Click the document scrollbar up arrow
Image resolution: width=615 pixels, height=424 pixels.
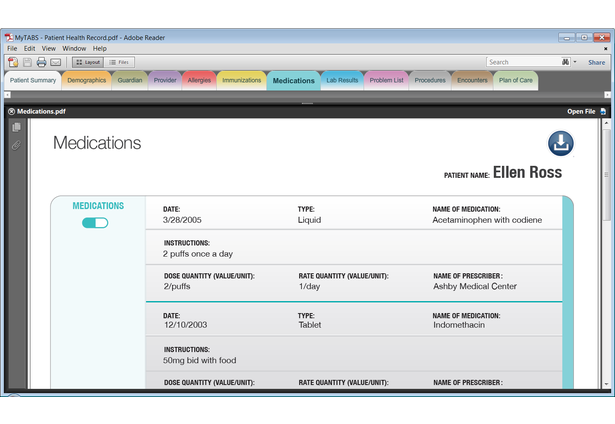tap(606, 123)
